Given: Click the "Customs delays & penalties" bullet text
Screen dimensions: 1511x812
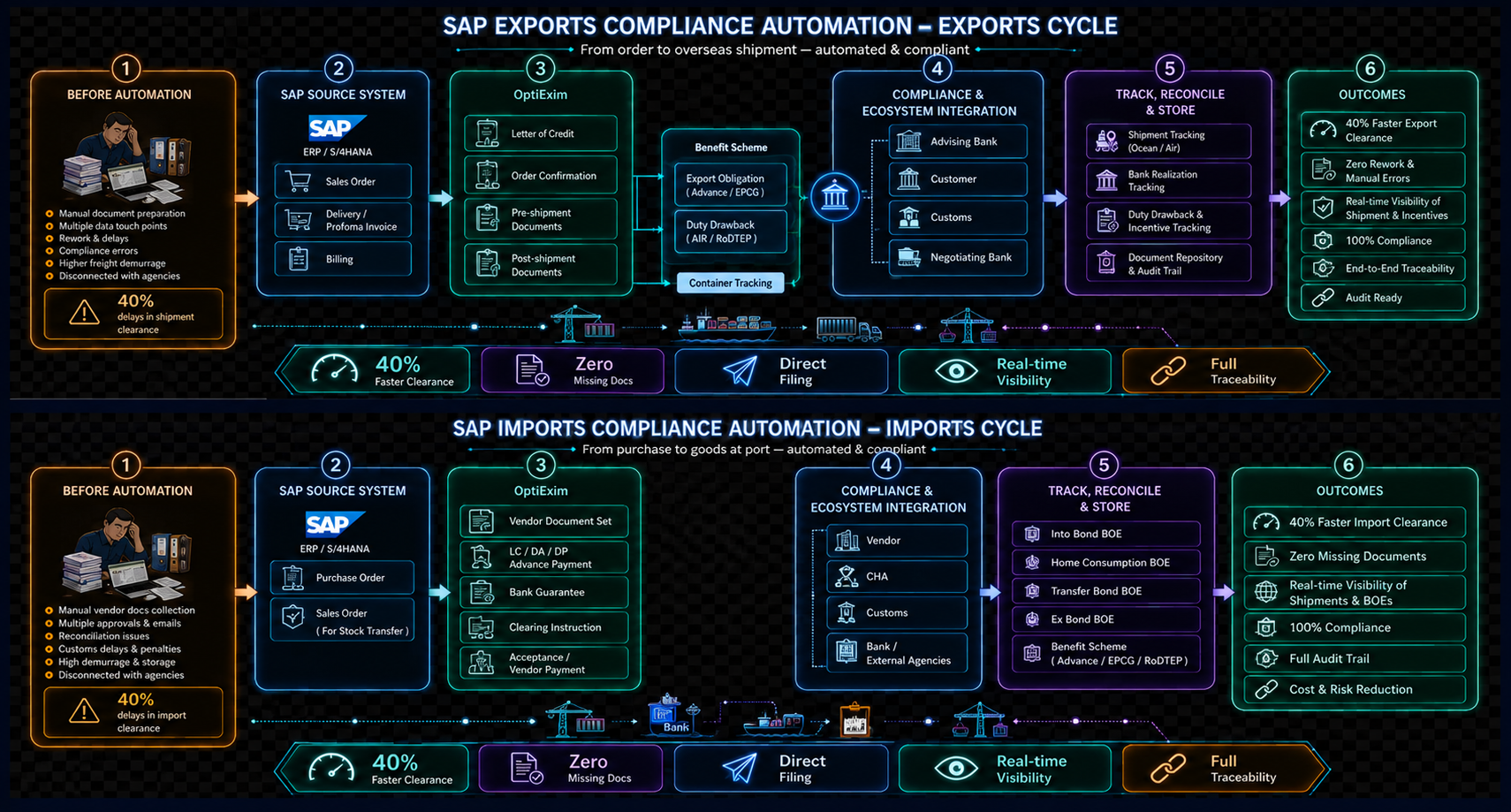Looking at the screenshot, I should point(119,649).
